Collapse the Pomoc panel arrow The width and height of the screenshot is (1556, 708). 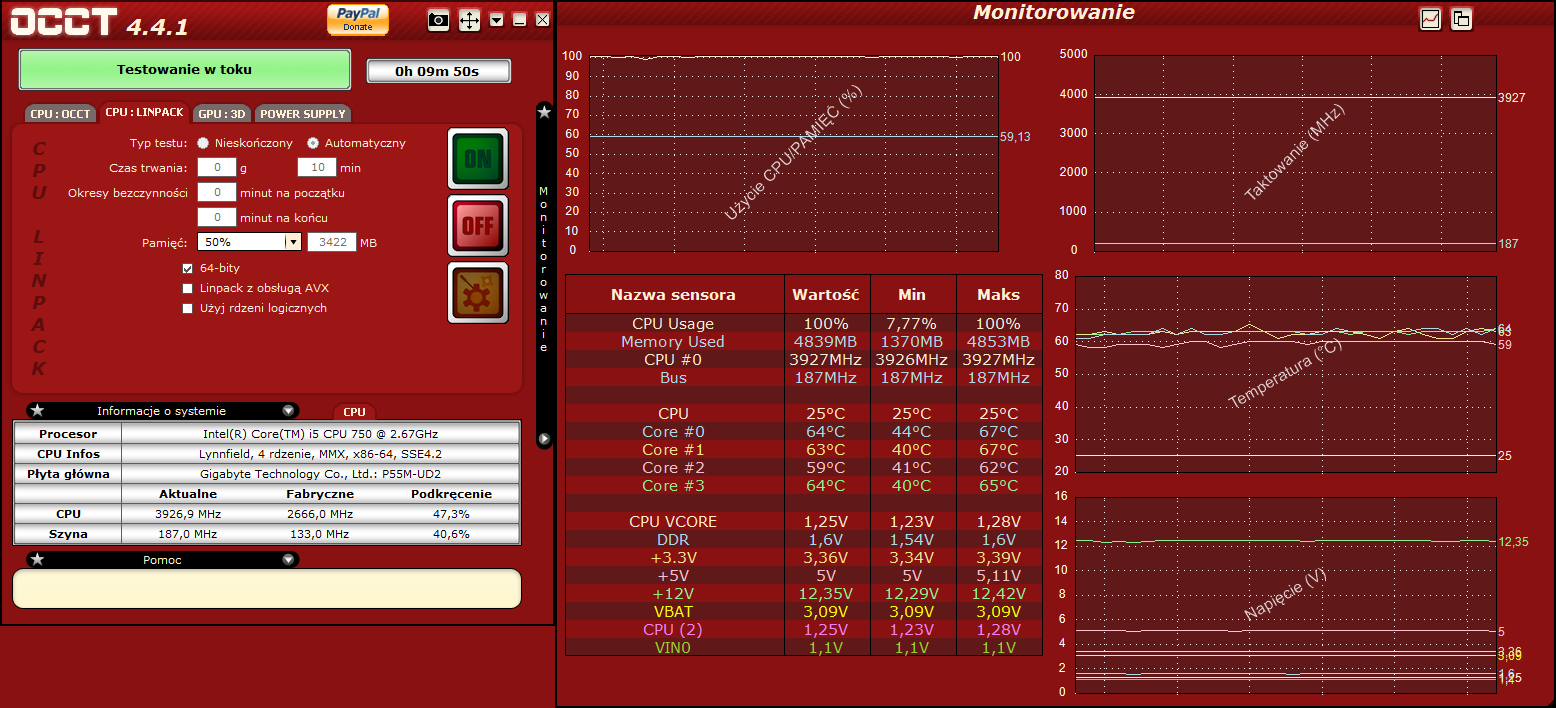click(288, 559)
